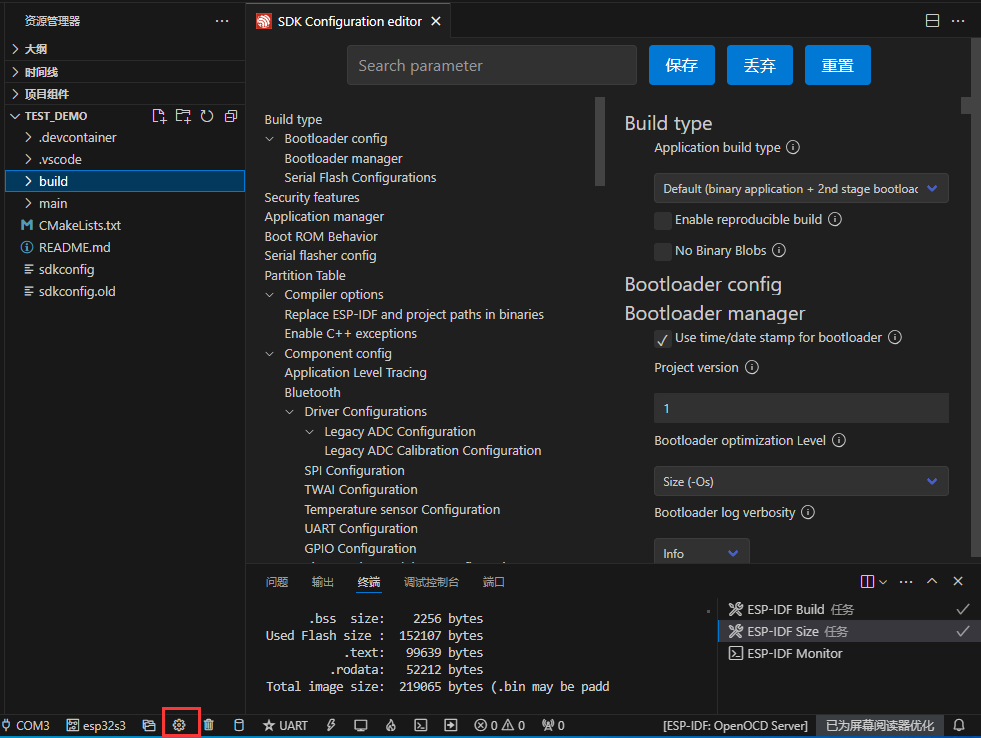Viewport: 981px width, 738px height.
Task: Select ESP-IDF Build task terminal
Action: [x=848, y=610]
